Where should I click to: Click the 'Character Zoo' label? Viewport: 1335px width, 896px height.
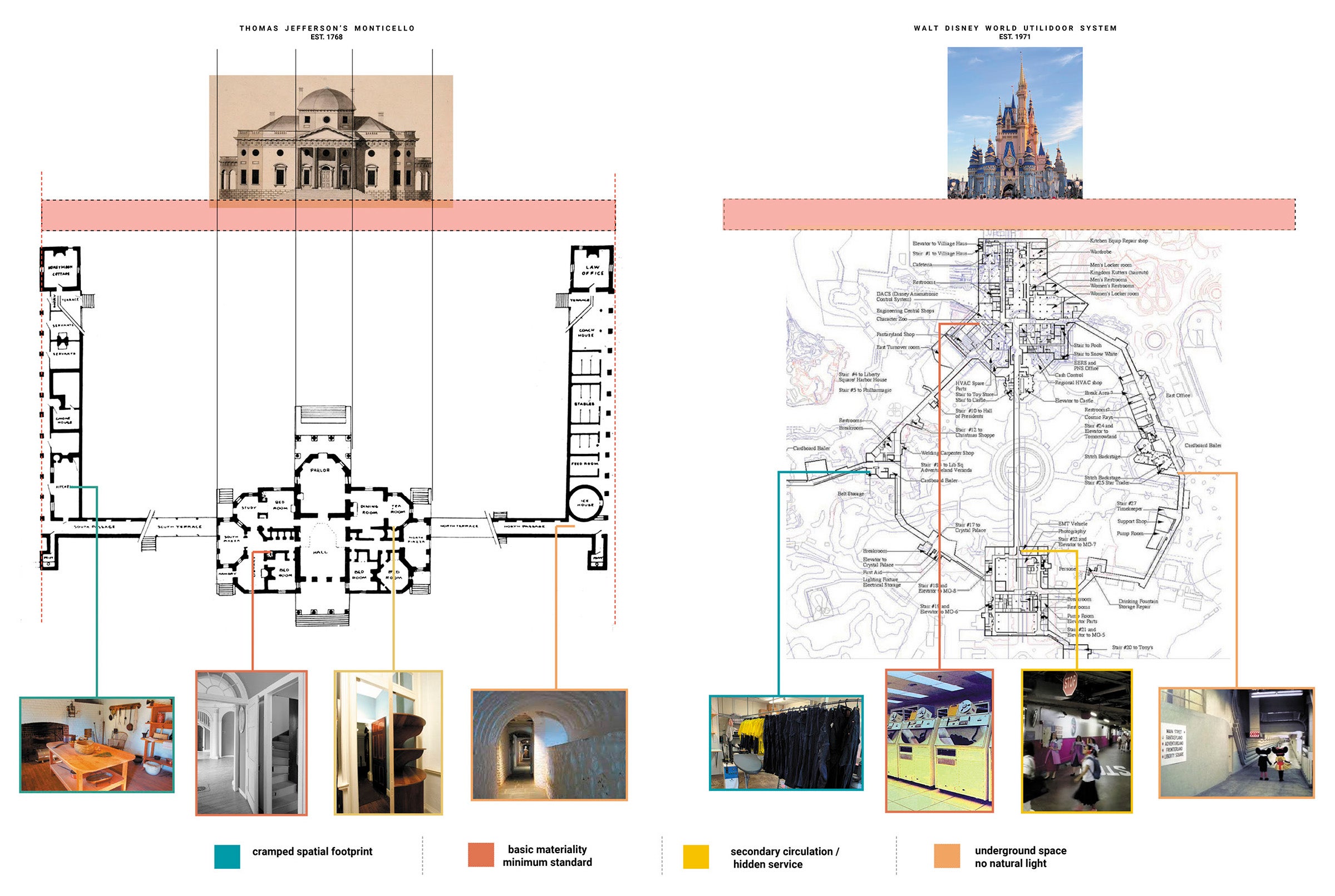click(x=891, y=319)
